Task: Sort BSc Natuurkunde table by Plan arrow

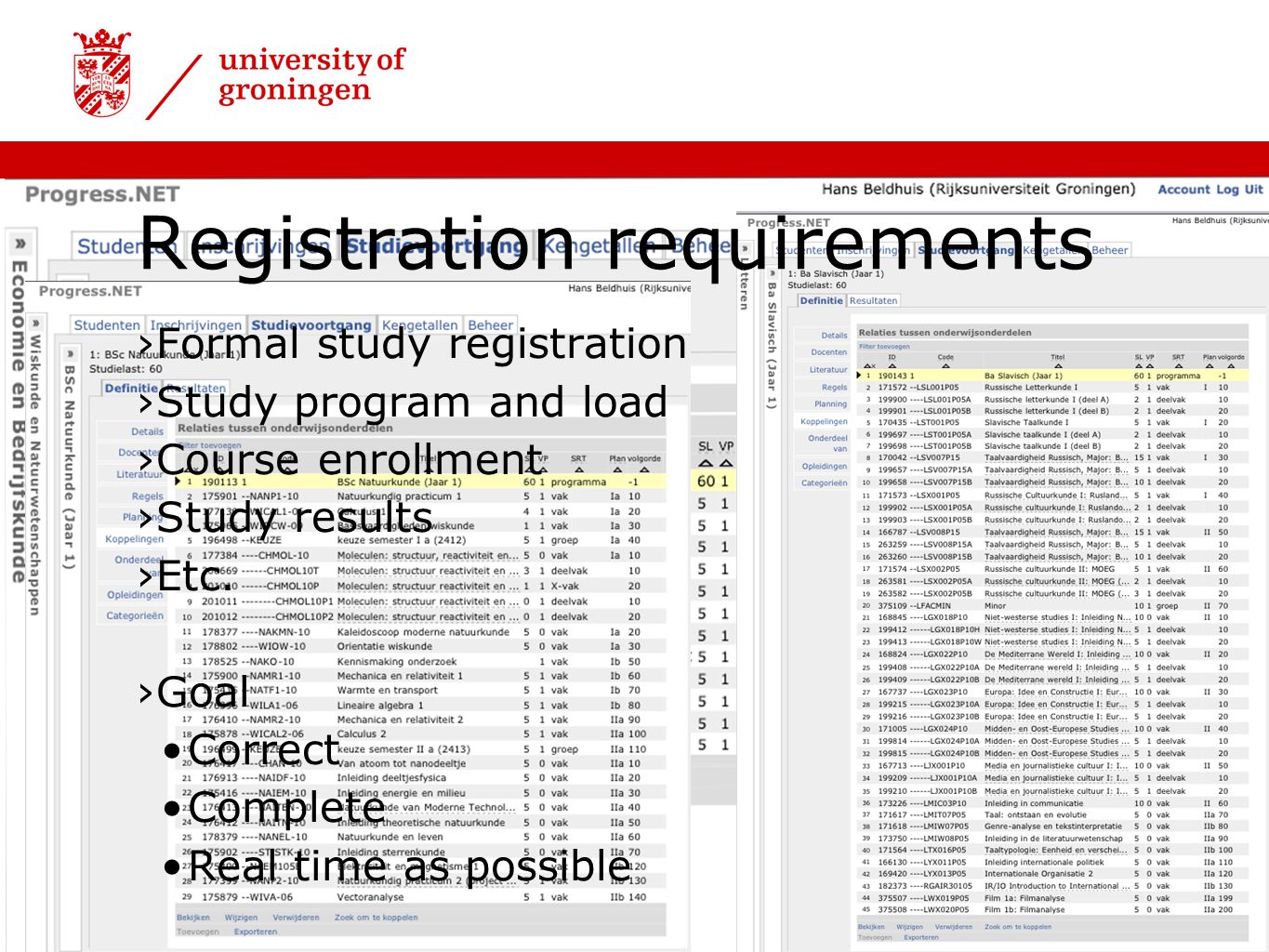Action: pyautogui.click(x=617, y=469)
